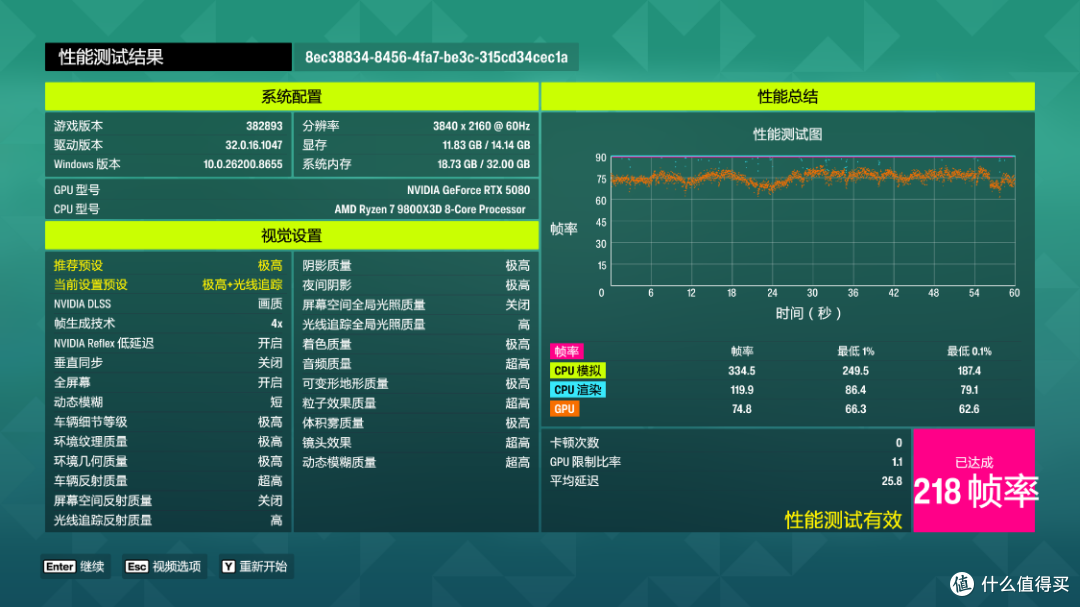Click the 游戏版本 value 382893
Image resolution: width=1080 pixels, height=607 pixels.
[264, 126]
